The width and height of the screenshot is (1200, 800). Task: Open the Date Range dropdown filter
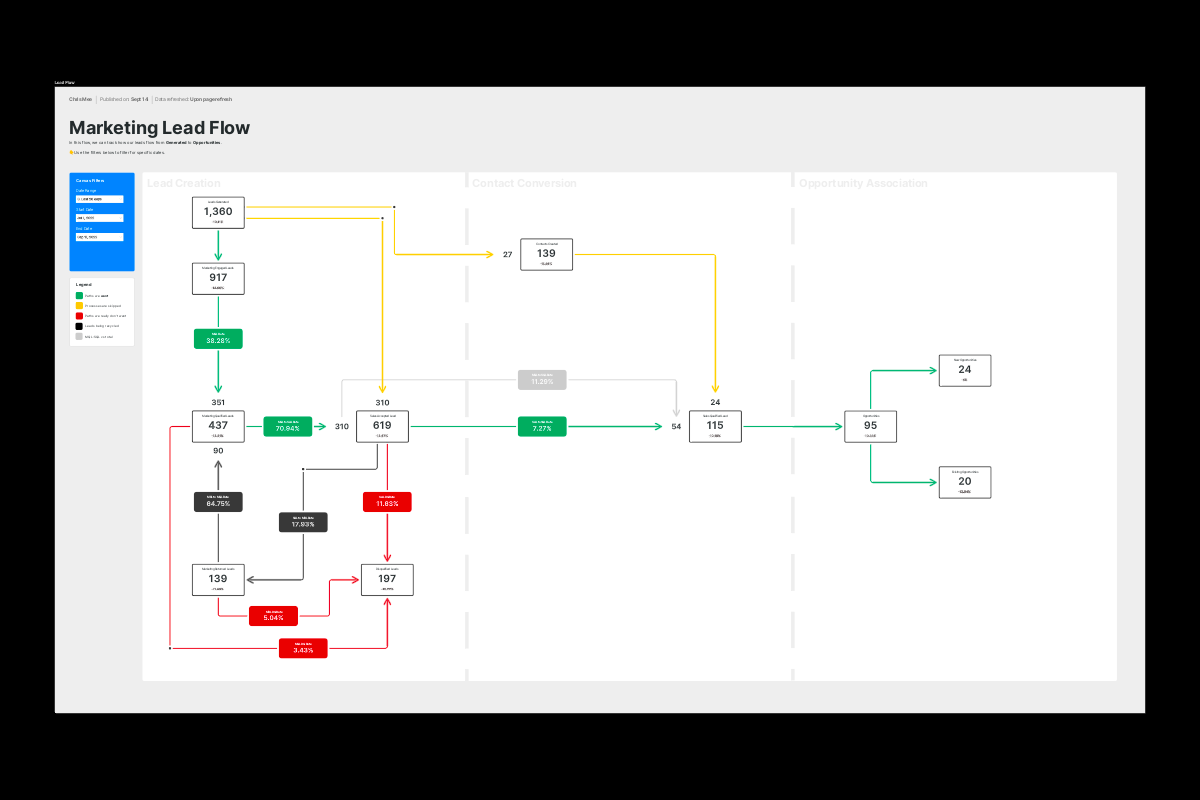[99, 199]
